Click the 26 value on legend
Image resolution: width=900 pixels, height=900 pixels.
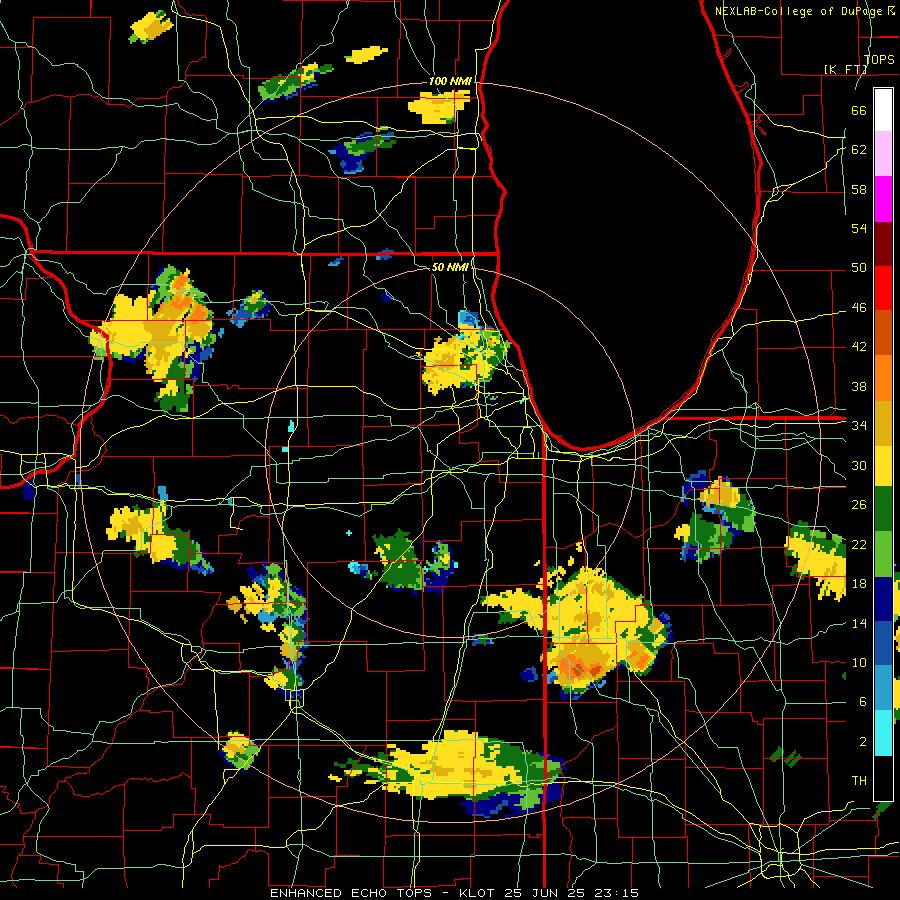click(x=859, y=505)
